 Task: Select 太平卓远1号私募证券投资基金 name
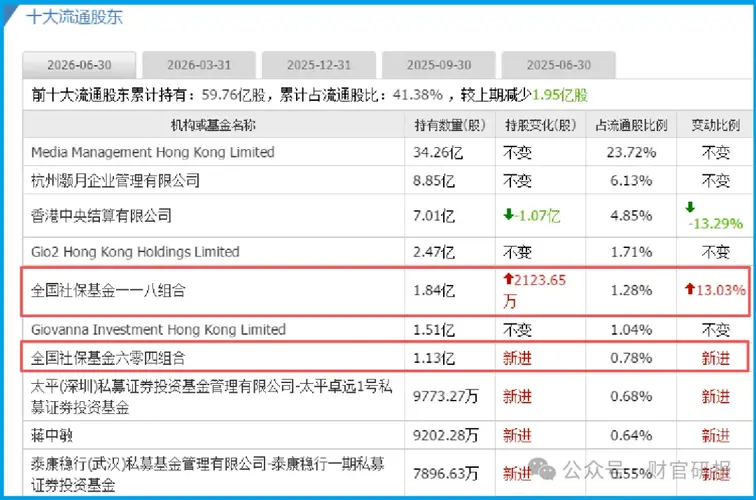[x=212, y=396]
